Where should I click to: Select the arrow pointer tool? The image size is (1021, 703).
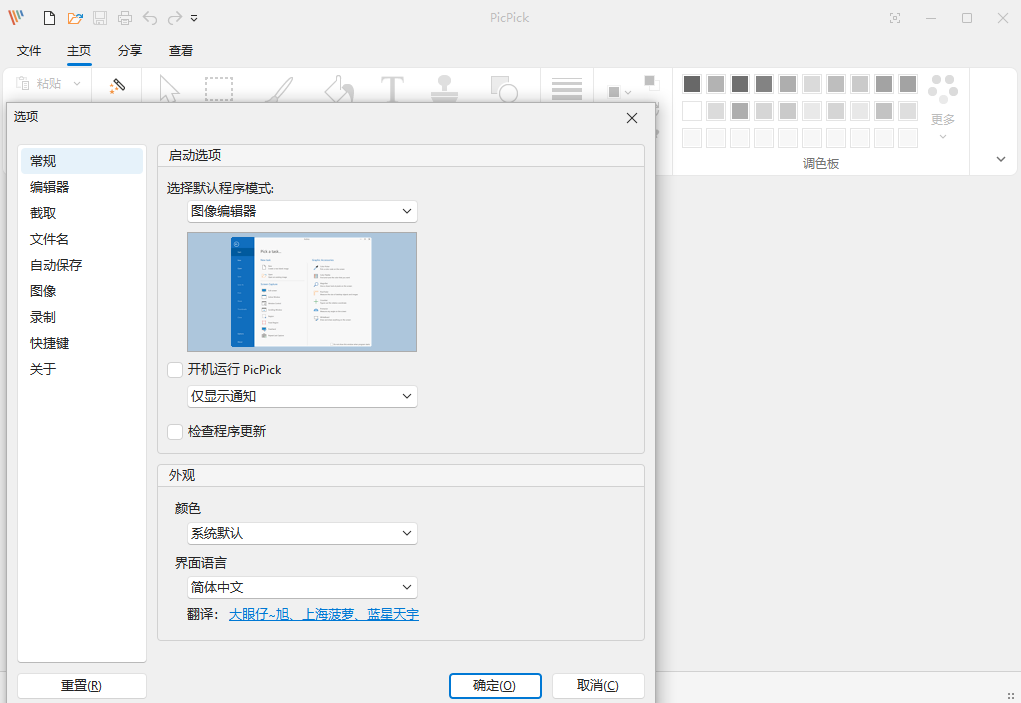169,88
